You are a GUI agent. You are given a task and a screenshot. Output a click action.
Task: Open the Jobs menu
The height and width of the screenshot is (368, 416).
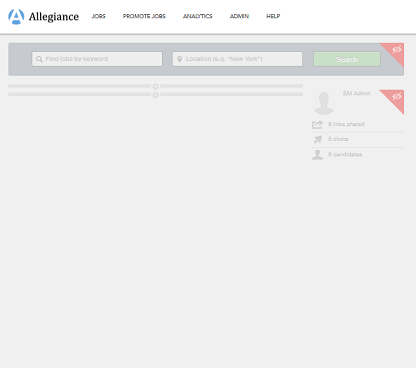pyautogui.click(x=99, y=16)
